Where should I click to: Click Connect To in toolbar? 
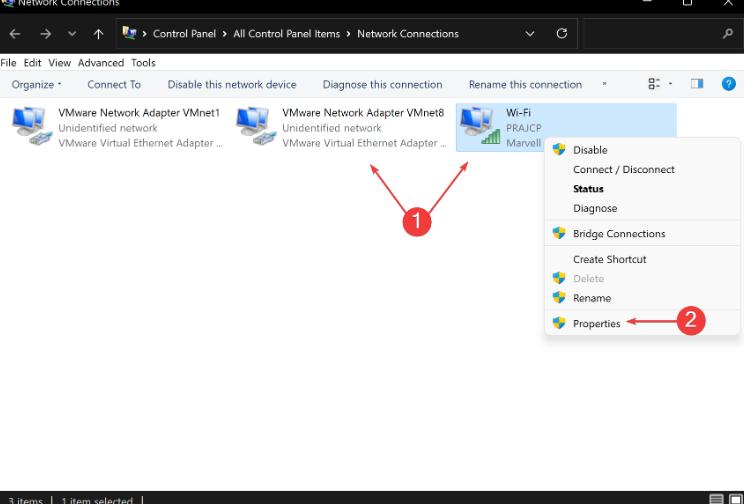114,84
